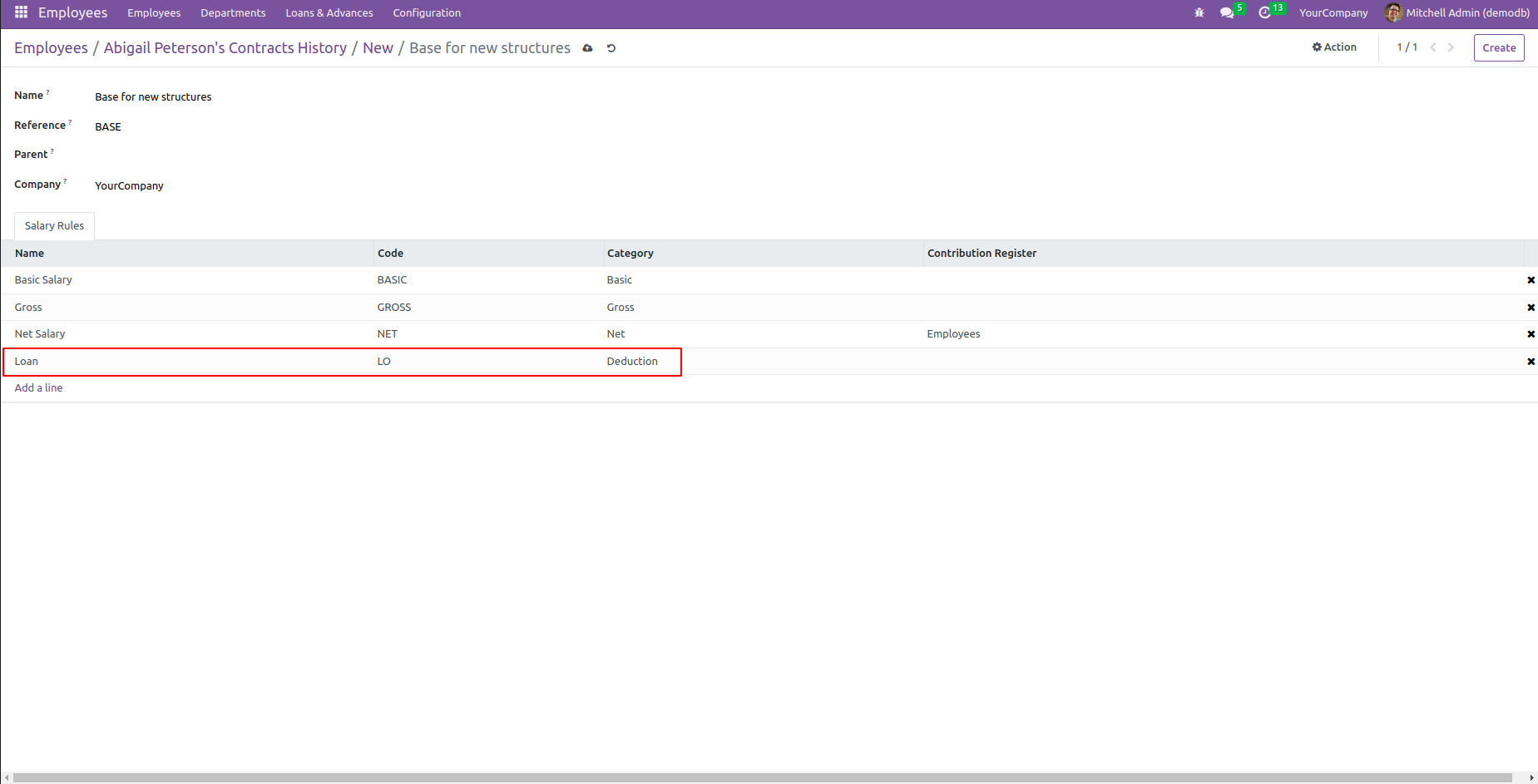The image size is (1538, 784).
Task: Click the Create button
Action: pos(1498,47)
